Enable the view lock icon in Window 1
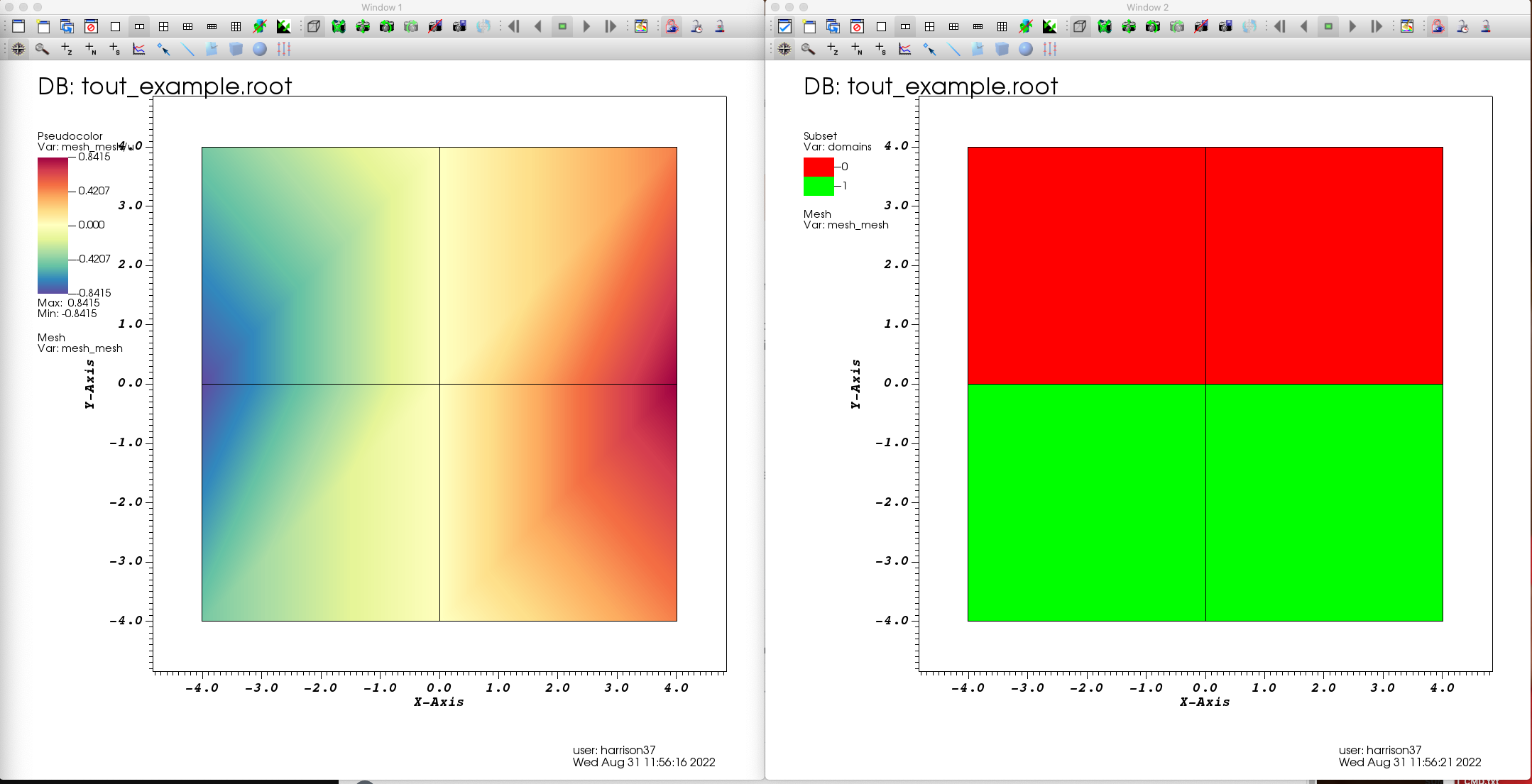The height and width of the screenshot is (784, 1532). pos(672,26)
